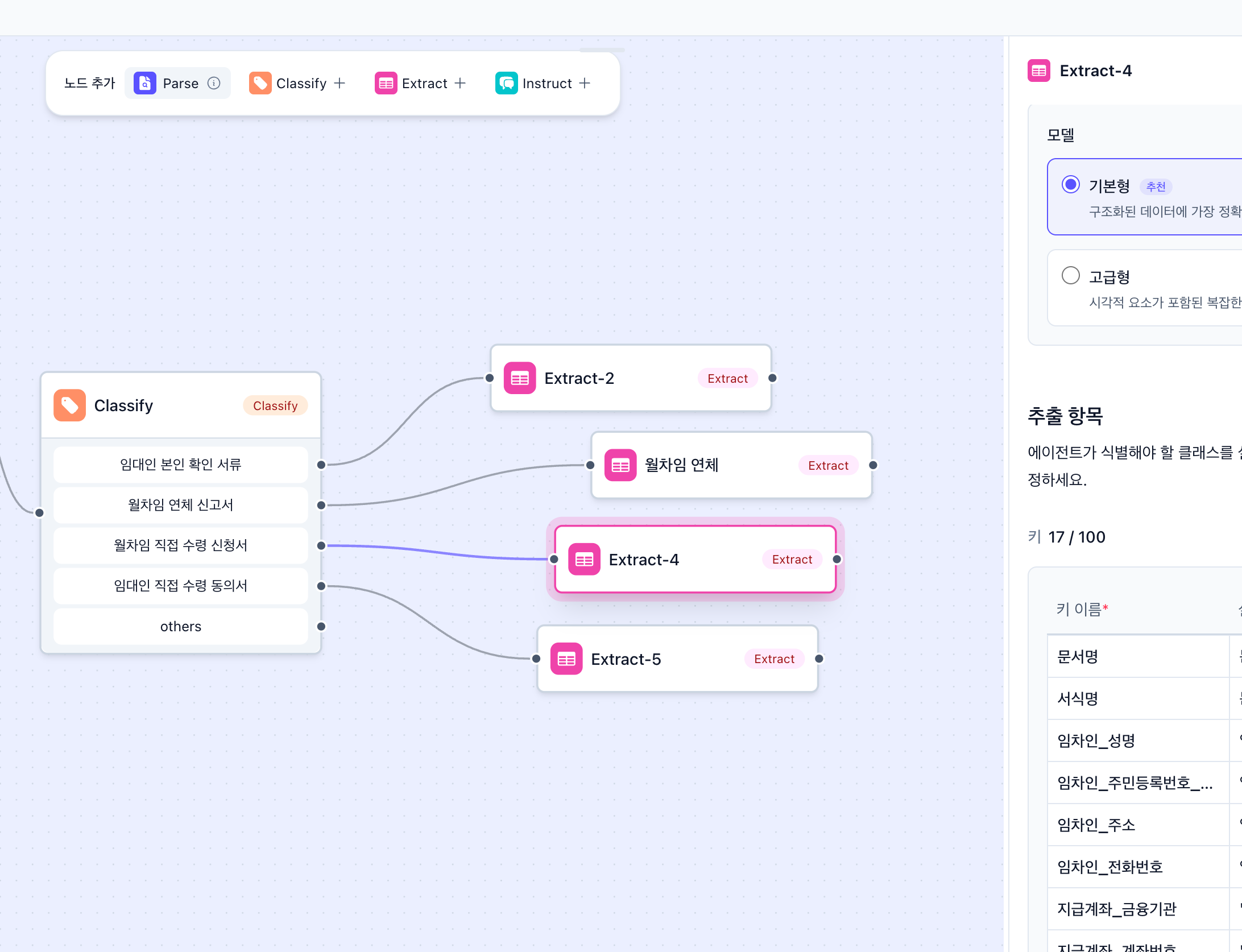
Task: Click Extract-2 node's table icon
Action: (x=520, y=378)
